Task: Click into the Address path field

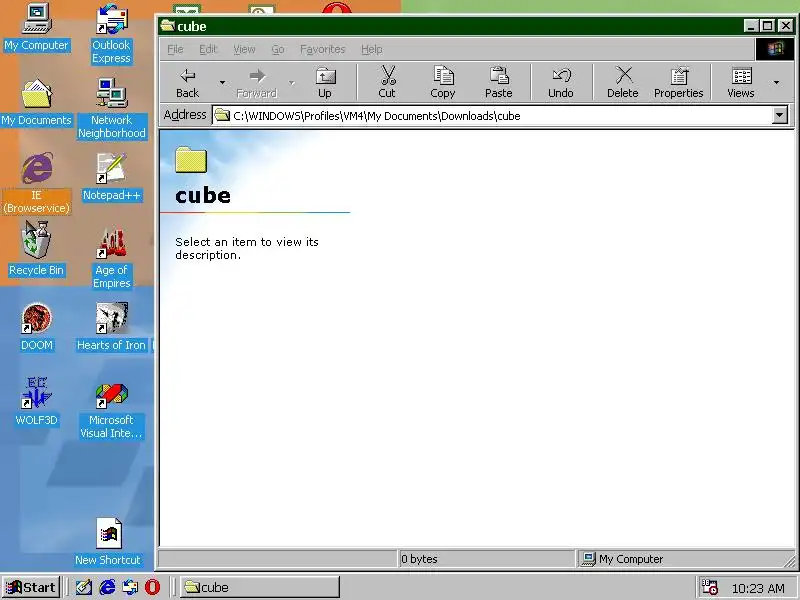Action: pyautogui.click(x=492, y=115)
